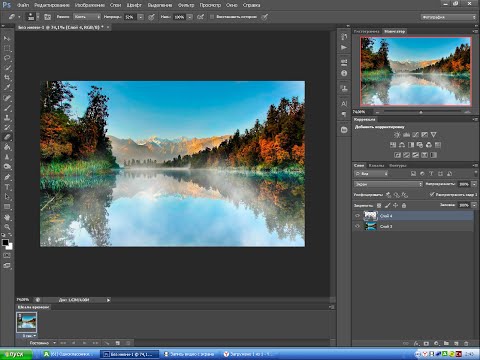Open the Загрузки taskbar button

click(249, 354)
